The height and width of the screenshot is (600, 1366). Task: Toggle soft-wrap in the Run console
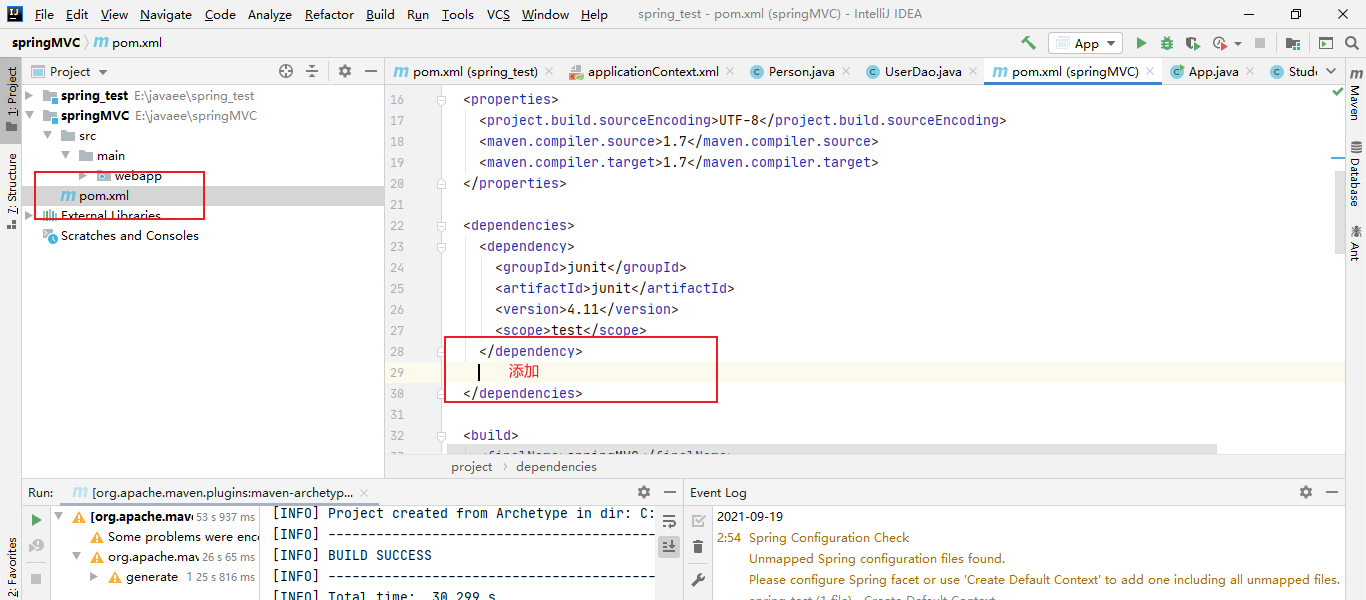(670, 521)
